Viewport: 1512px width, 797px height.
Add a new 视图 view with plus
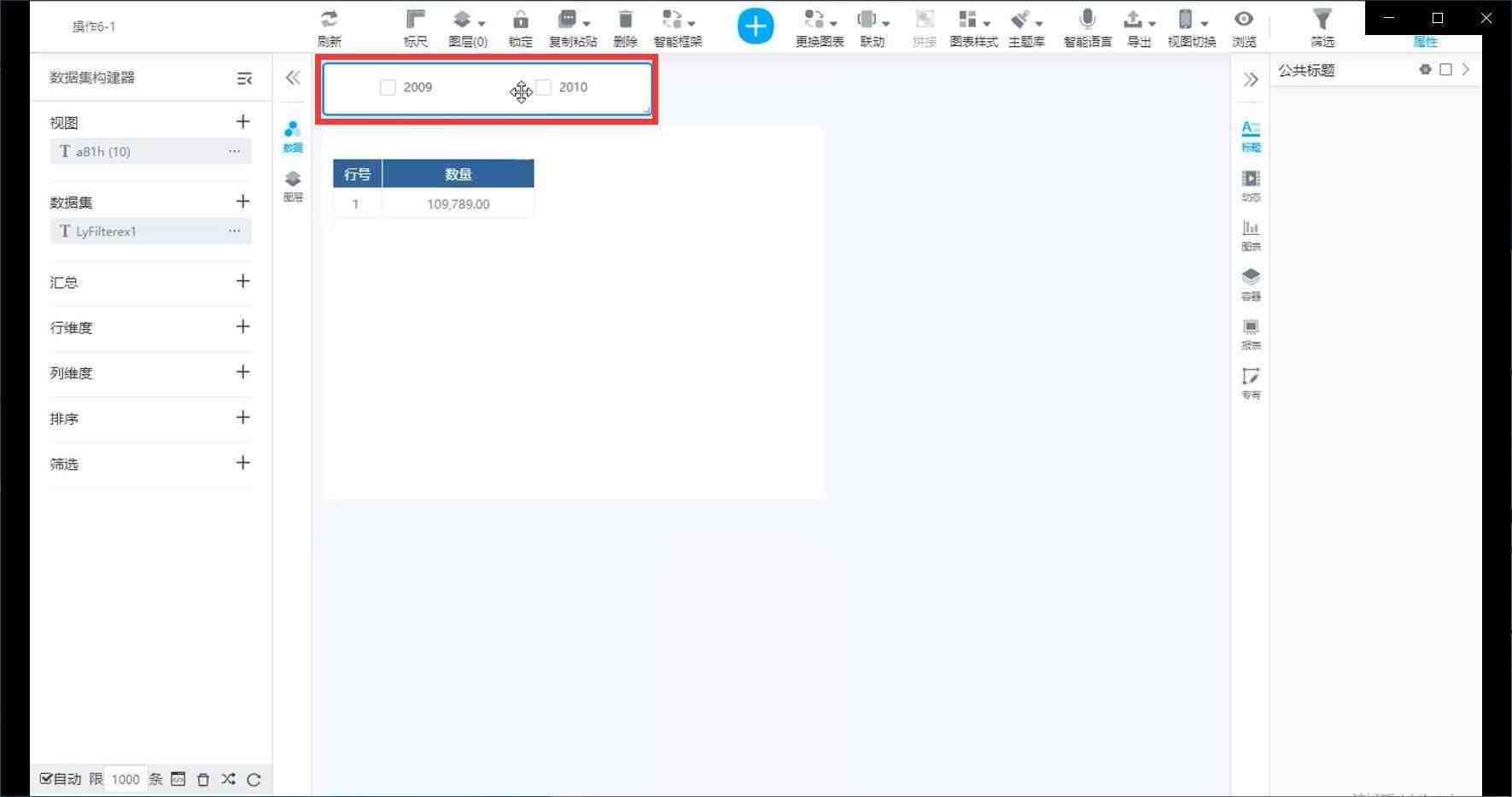tap(242, 122)
